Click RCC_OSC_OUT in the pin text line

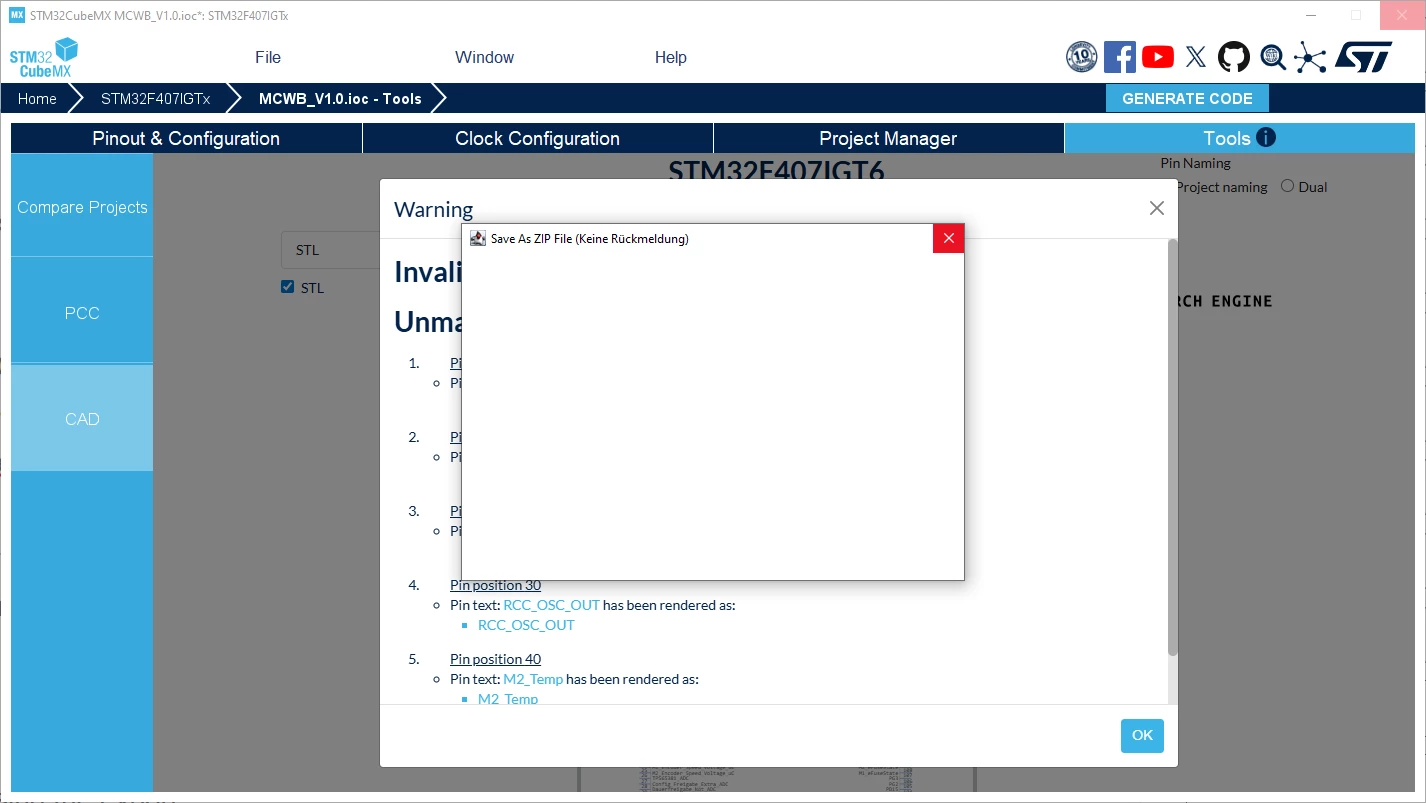[x=551, y=605]
